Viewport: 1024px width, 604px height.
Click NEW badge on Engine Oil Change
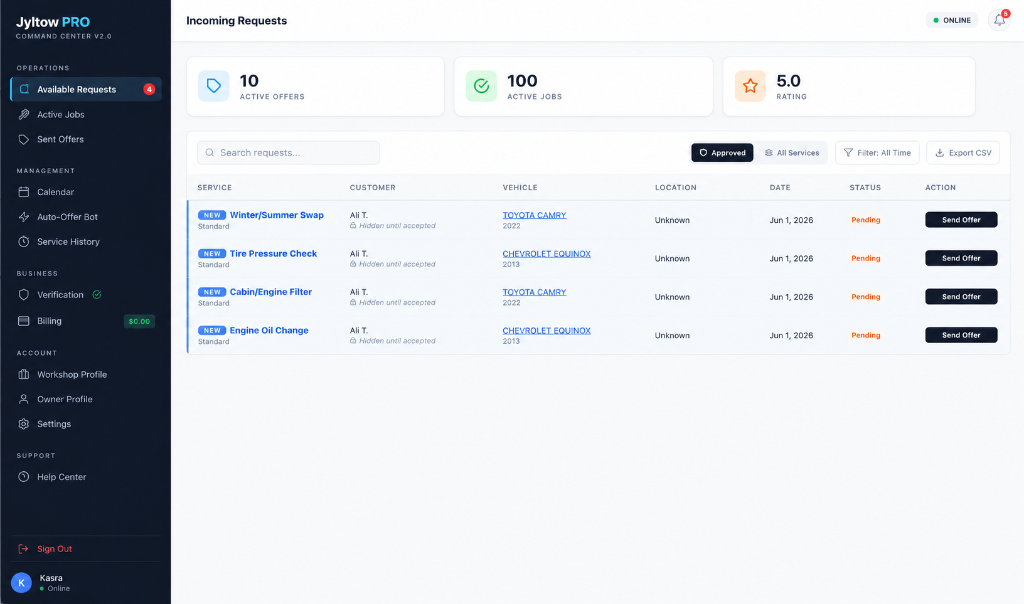coord(212,330)
